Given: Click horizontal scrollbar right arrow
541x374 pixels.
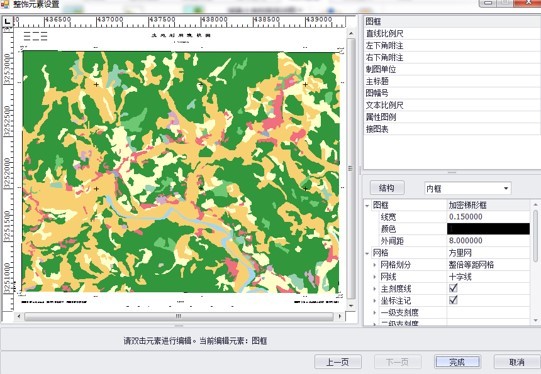Looking at the screenshot, I should click(x=340, y=316).
